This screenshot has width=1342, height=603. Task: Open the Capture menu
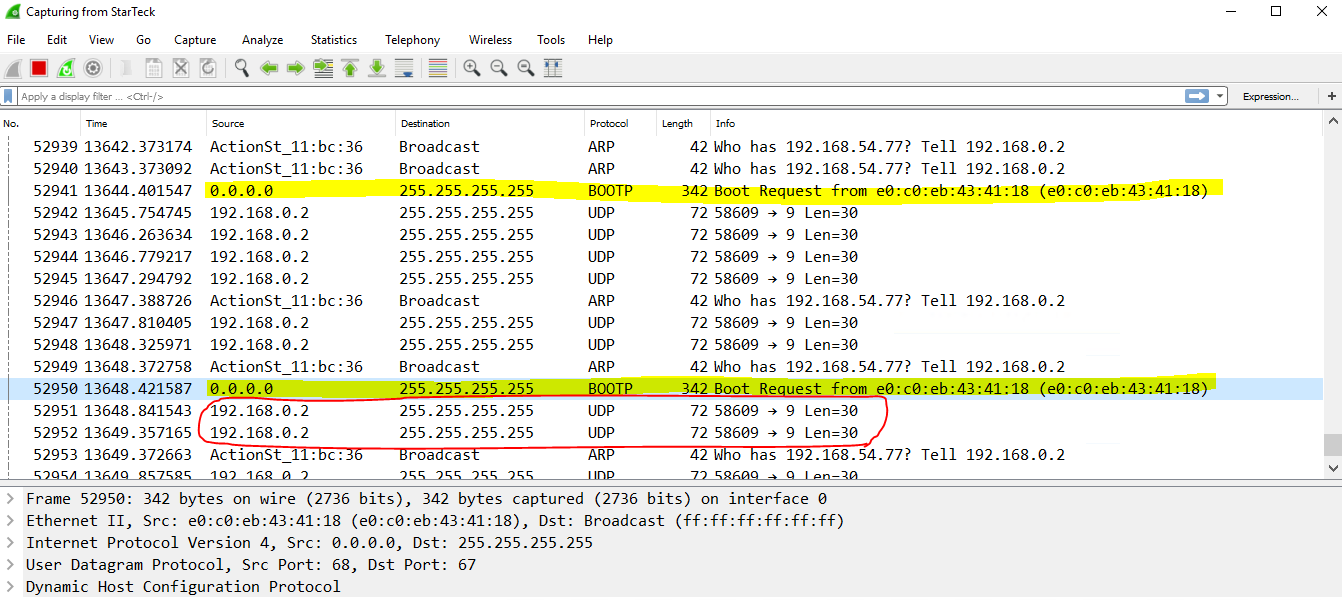[x=195, y=40]
